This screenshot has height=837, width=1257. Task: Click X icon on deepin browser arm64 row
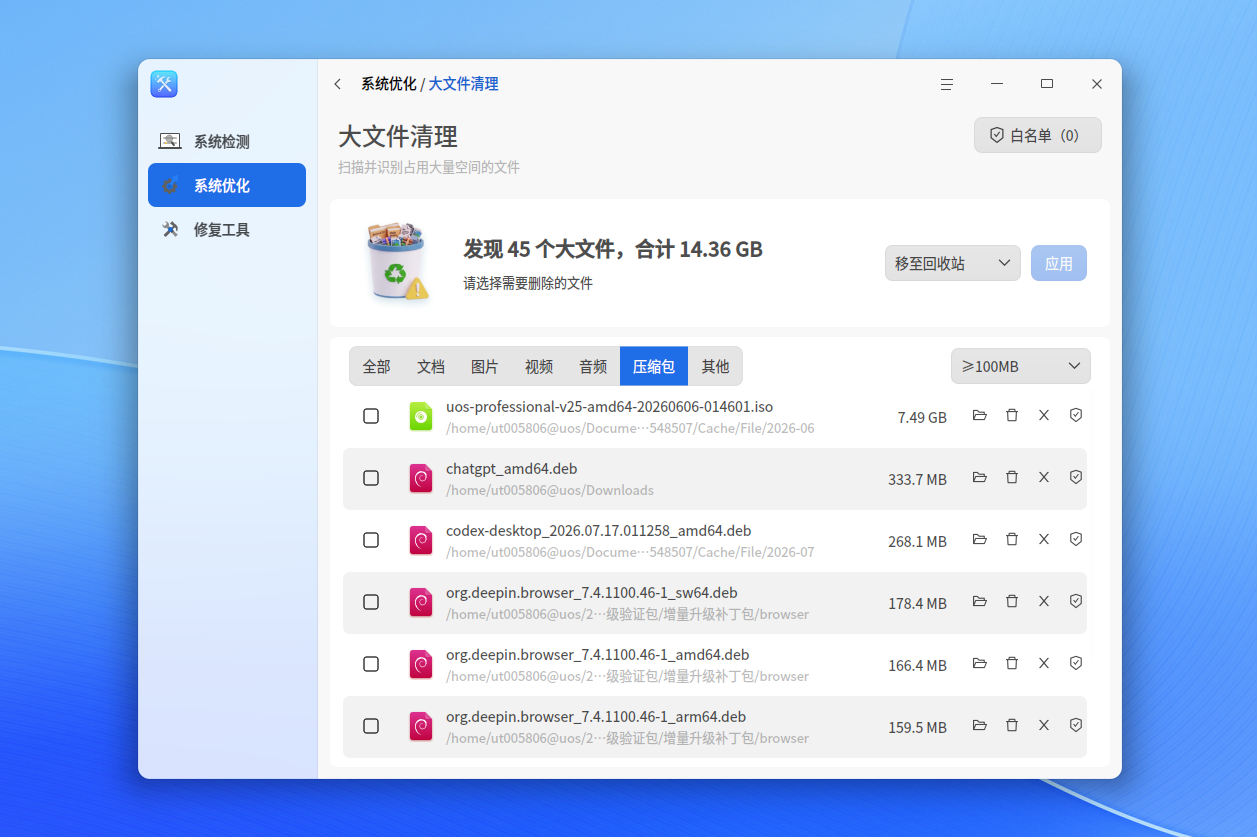point(1044,725)
